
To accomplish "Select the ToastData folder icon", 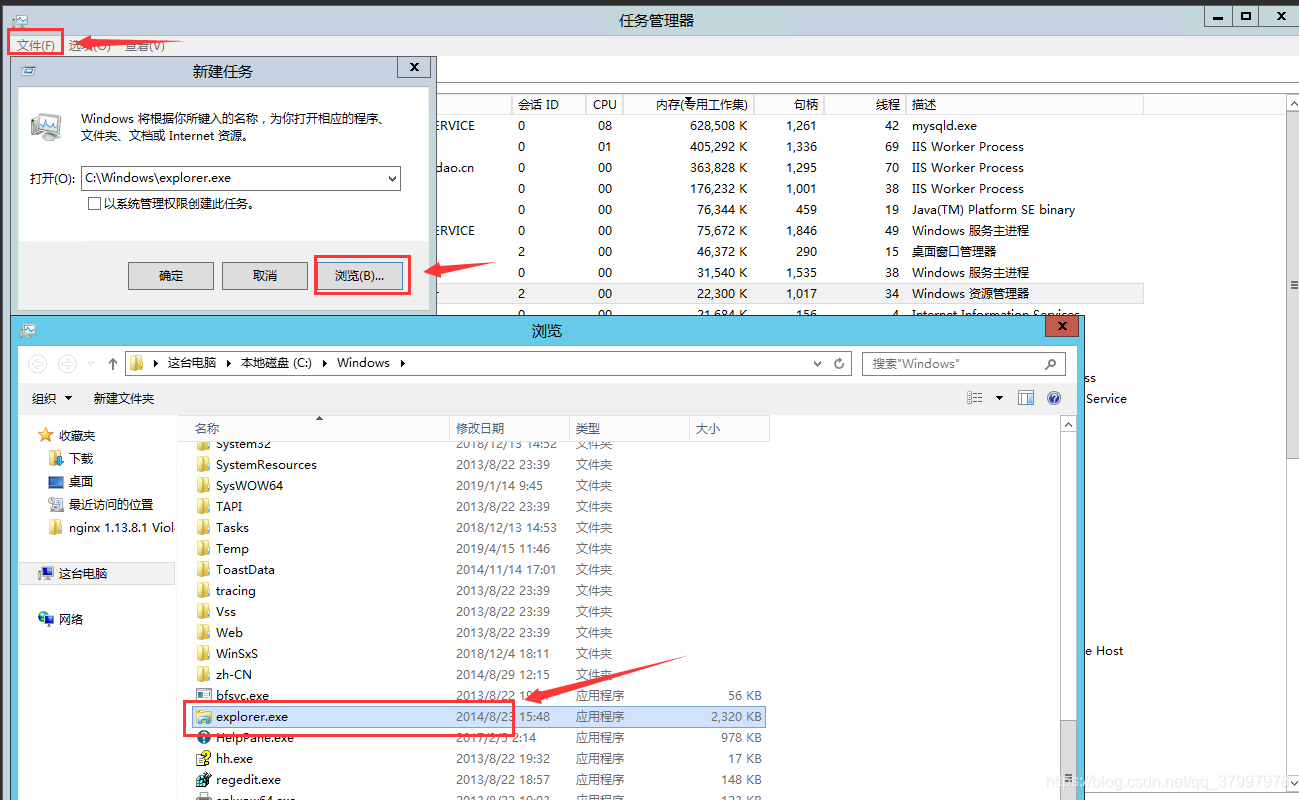I will click(x=204, y=570).
